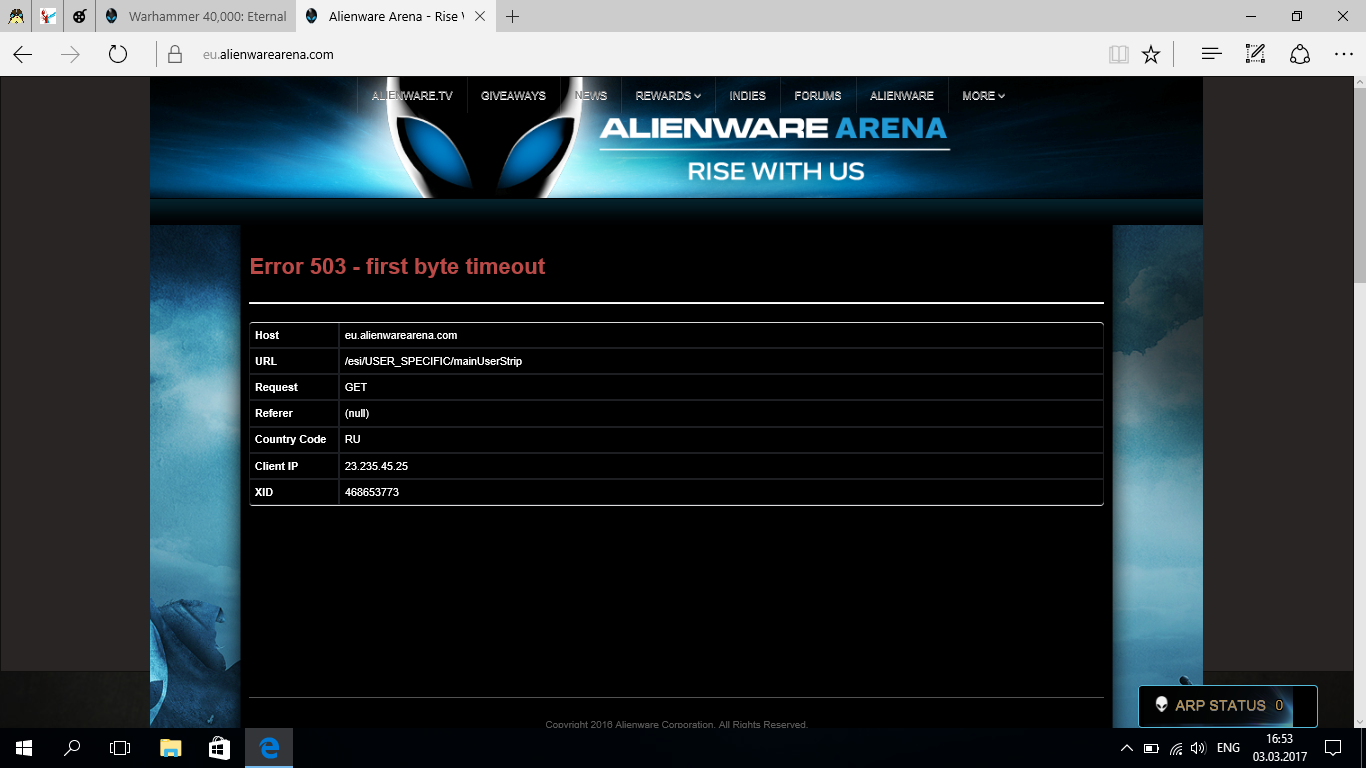1366x768 pixels.
Task: Click the Referer value (null)
Action: [x=357, y=413]
